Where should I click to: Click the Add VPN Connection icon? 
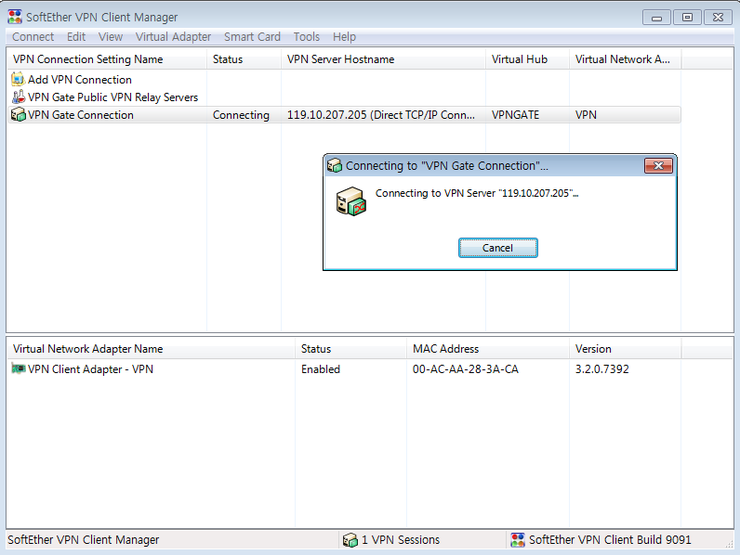tap(18, 79)
